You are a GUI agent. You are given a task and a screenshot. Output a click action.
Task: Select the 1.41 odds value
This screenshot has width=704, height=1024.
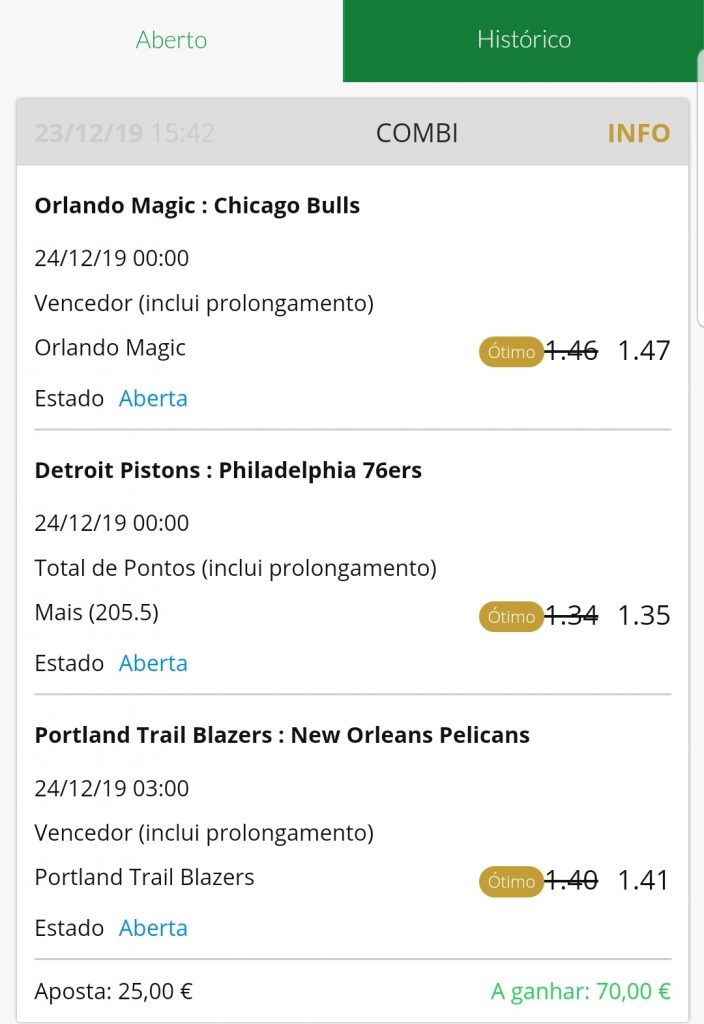pyautogui.click(x=644, y=881)
